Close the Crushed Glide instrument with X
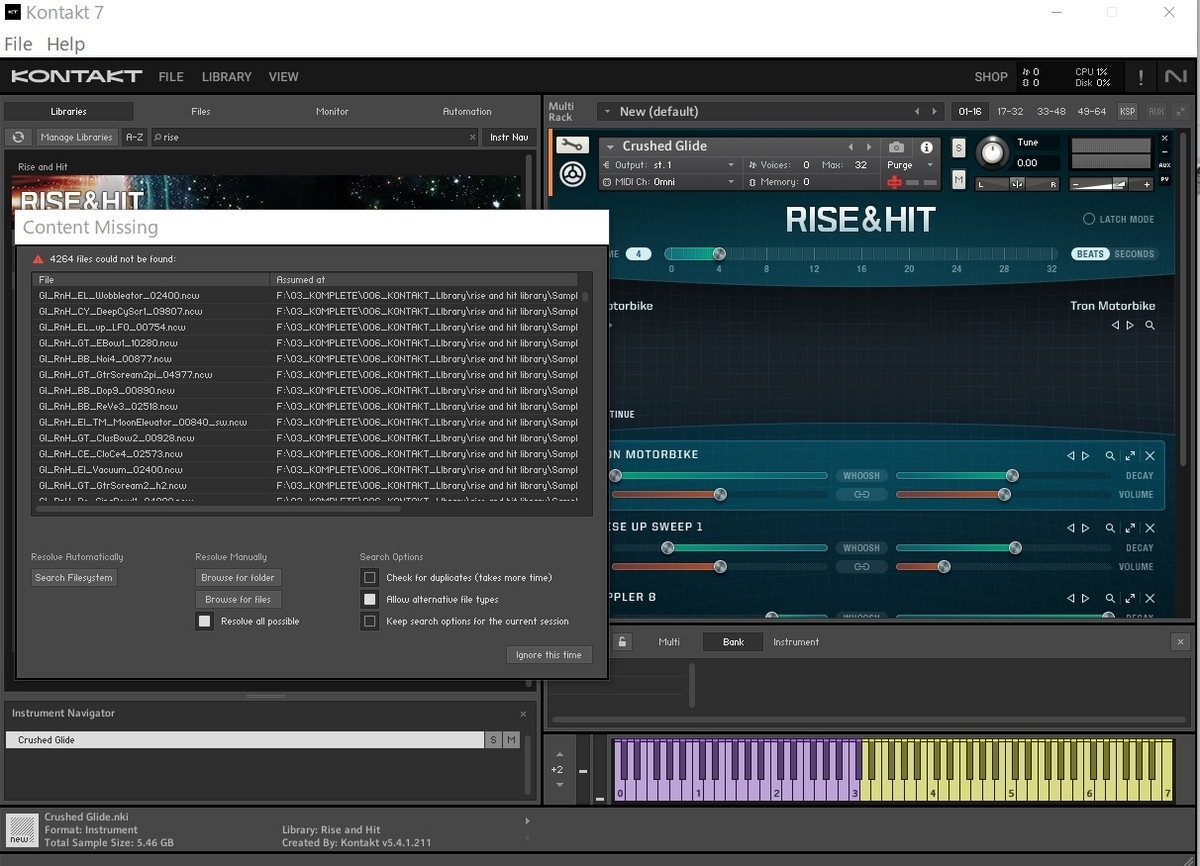 1164,139
